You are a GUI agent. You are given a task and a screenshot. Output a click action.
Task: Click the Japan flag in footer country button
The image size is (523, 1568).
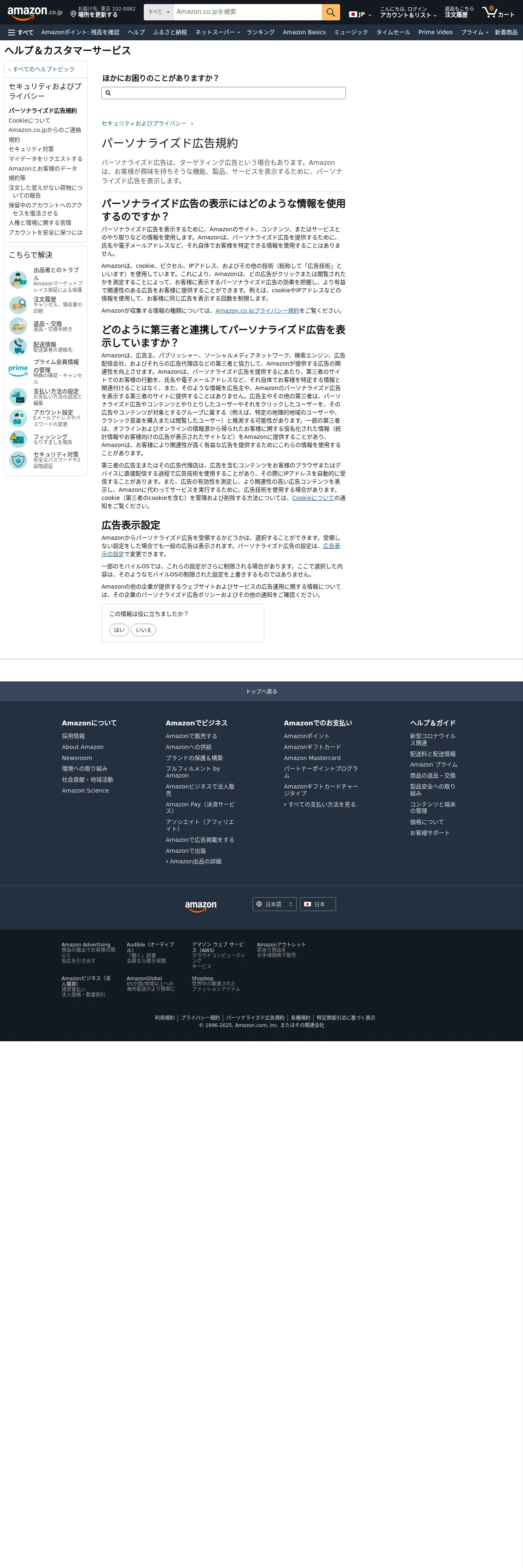(x=308, y=904)
